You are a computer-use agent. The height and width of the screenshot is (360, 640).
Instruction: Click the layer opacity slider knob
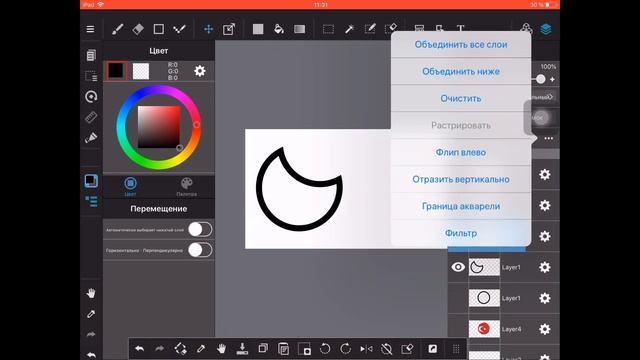click(540, 79)
